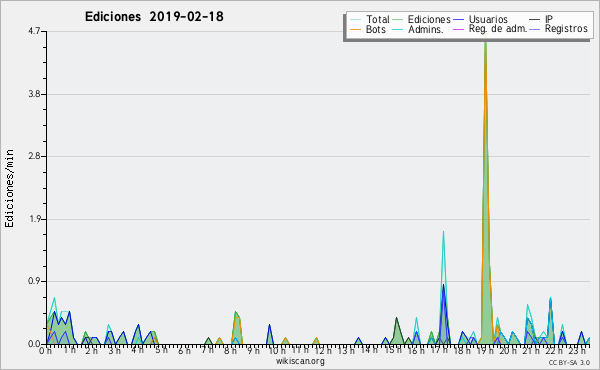Click the 15 h dark green peak

pyautogui.click(x=396, y=319)
